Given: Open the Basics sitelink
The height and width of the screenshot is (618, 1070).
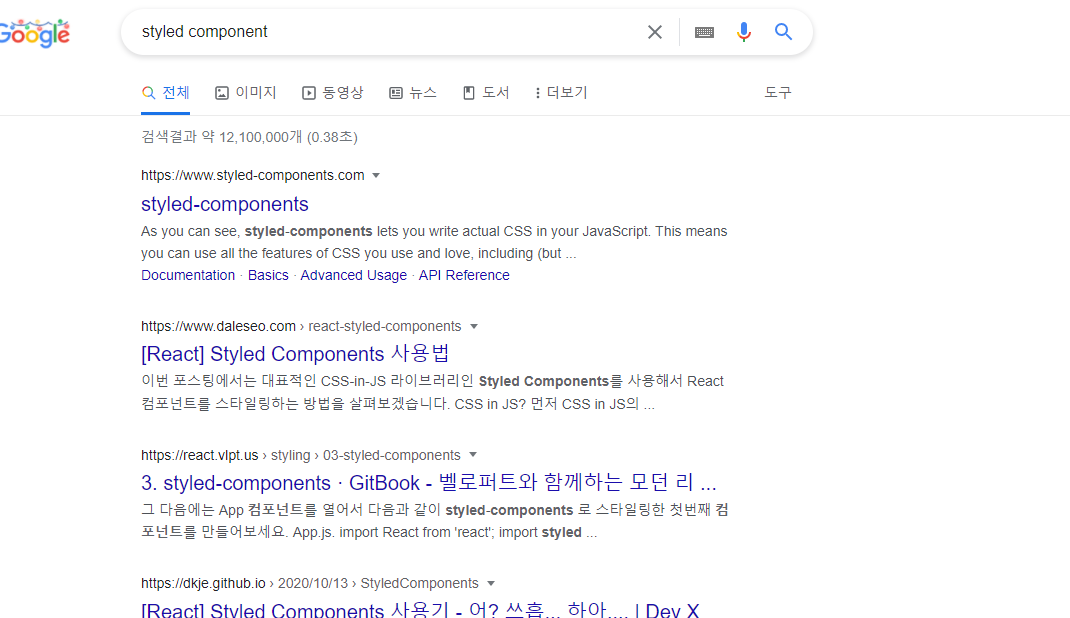Looking at the screenshot, I should (x=268, y=276).
